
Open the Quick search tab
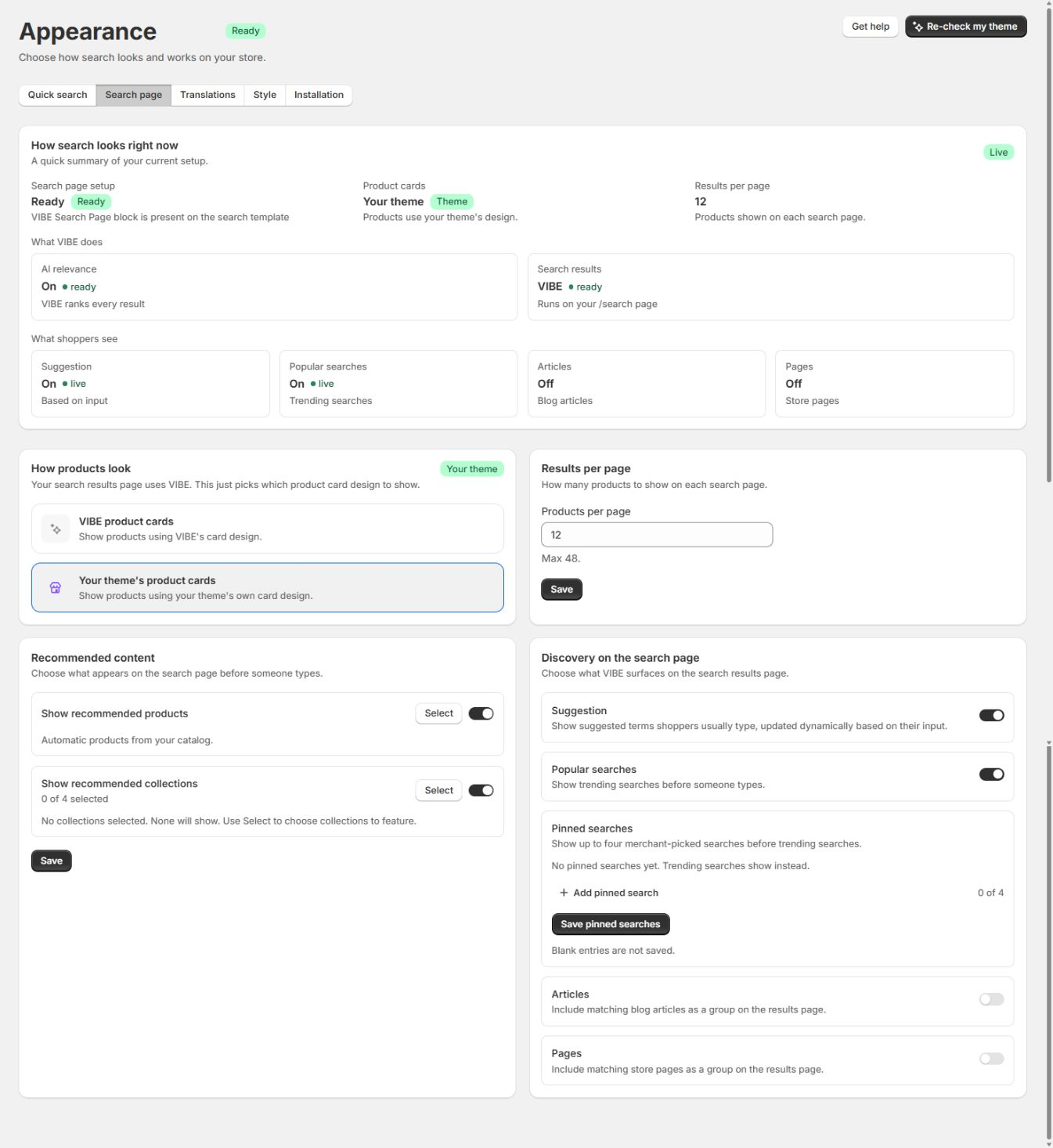tap(57, 95)
